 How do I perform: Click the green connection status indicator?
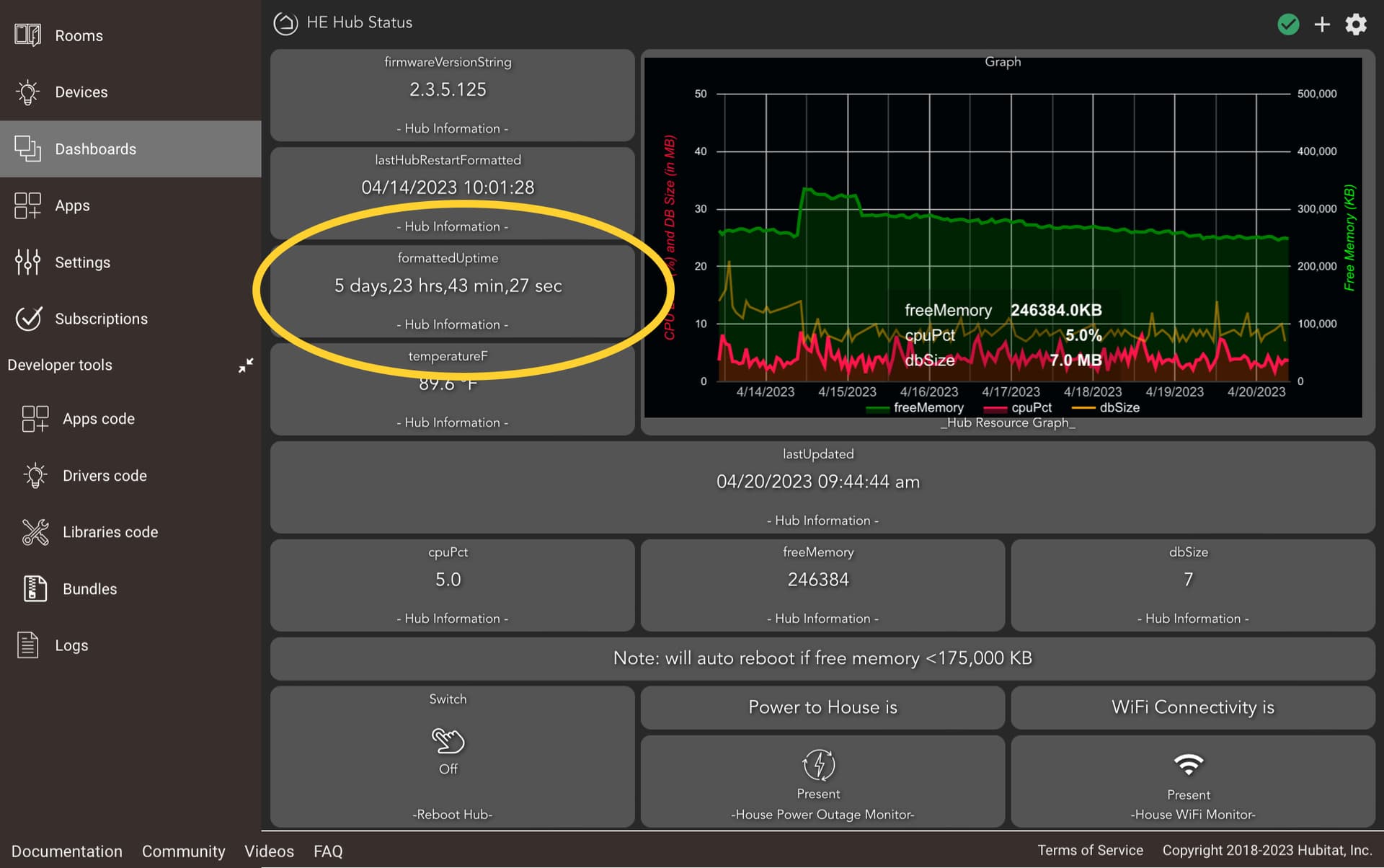(1288, 24)
